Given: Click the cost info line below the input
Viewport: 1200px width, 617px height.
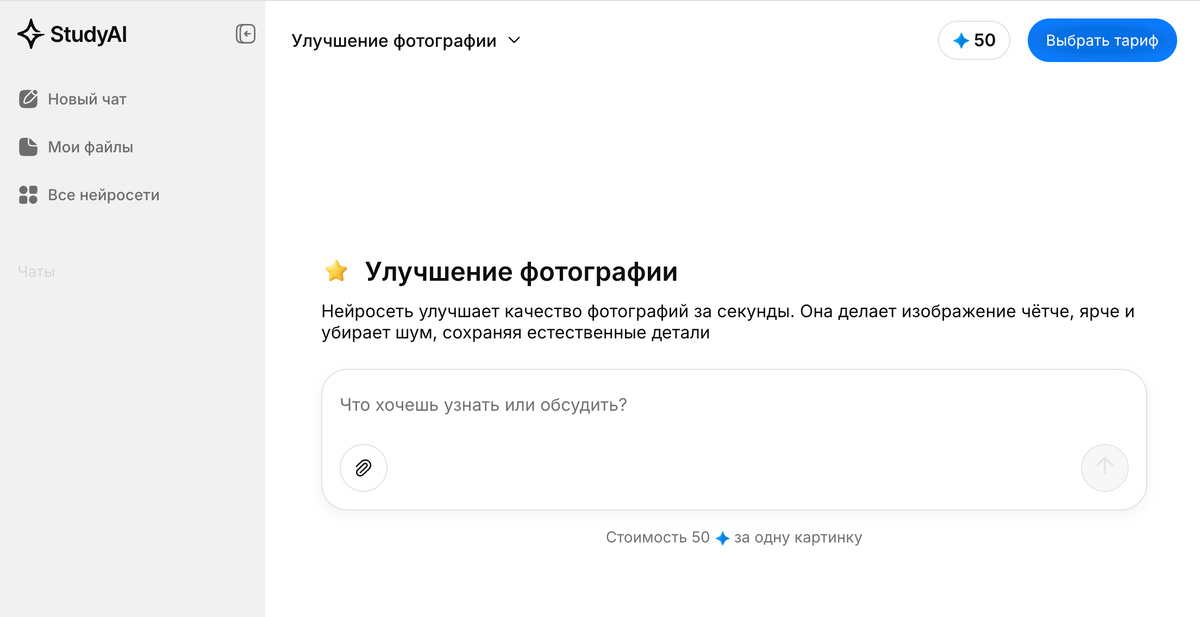Looking at the screenshot, I should point(735,537).
